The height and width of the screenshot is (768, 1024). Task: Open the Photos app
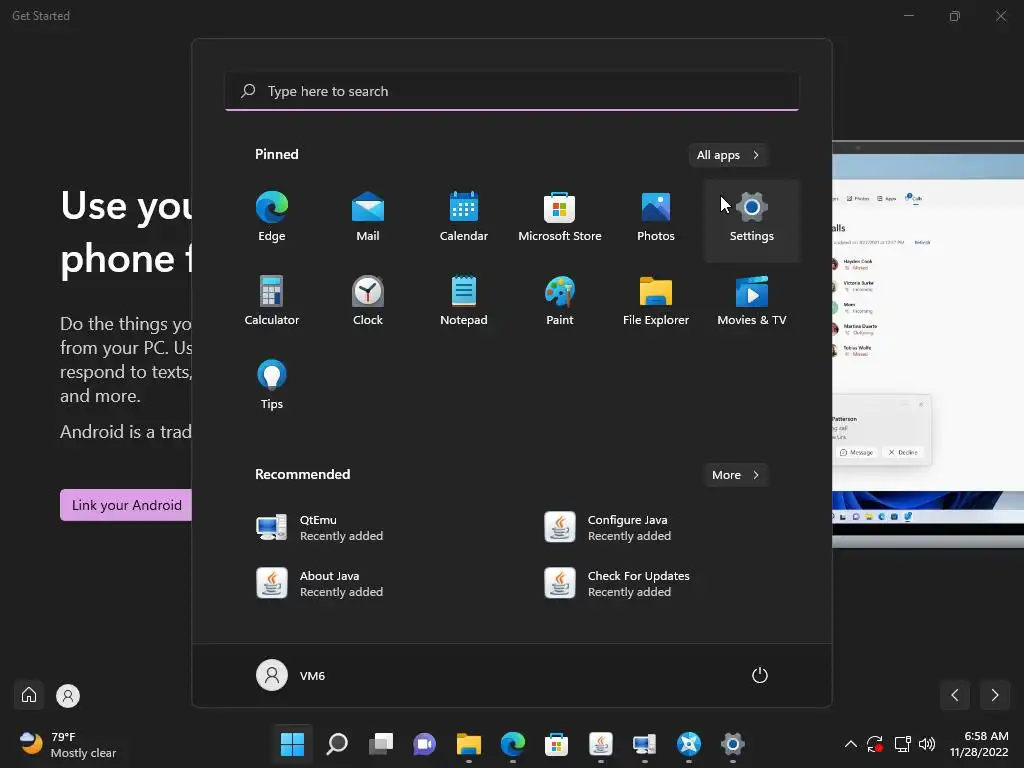tap(656, 217)
